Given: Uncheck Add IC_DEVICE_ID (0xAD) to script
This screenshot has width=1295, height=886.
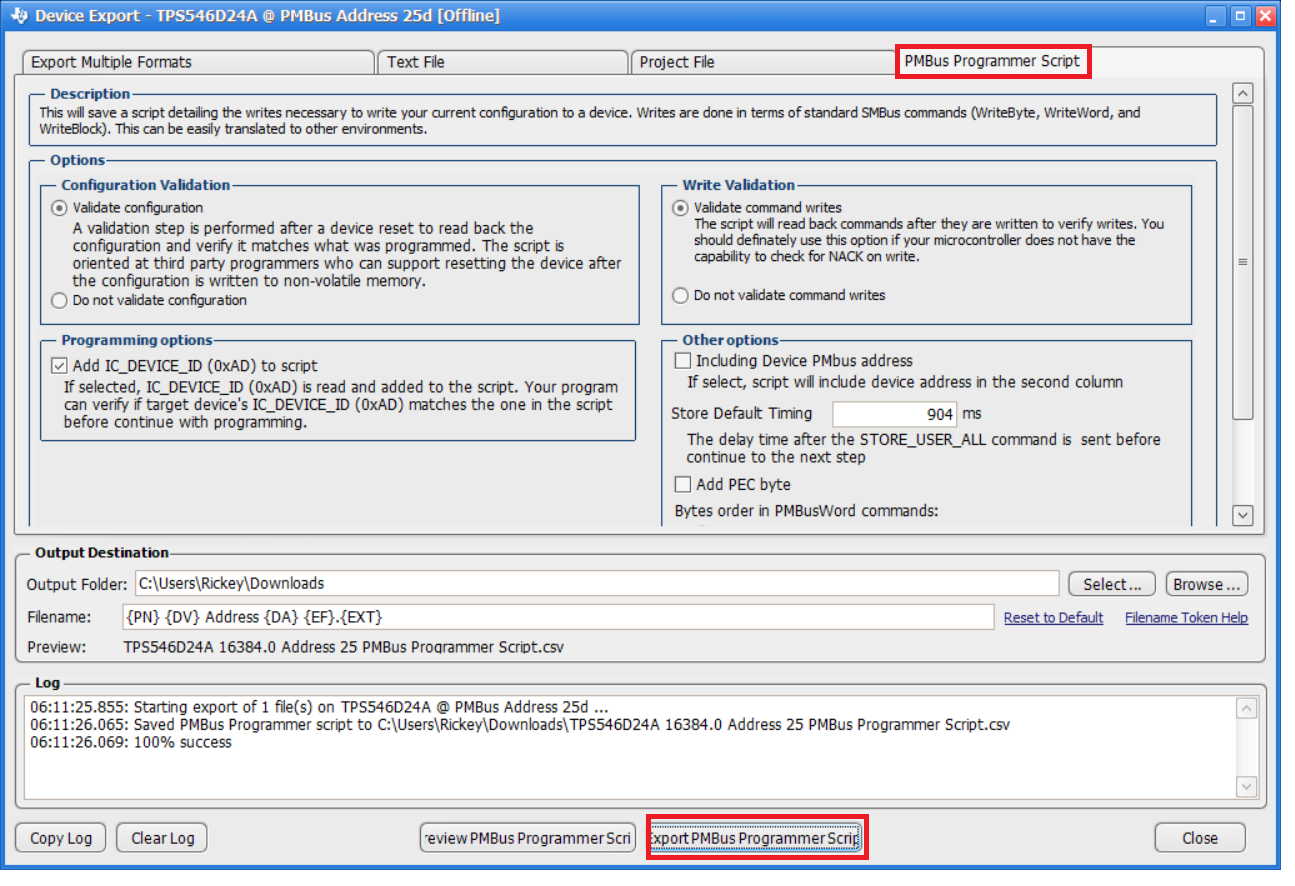Looking at the screenshot, I should coord(59,366).
